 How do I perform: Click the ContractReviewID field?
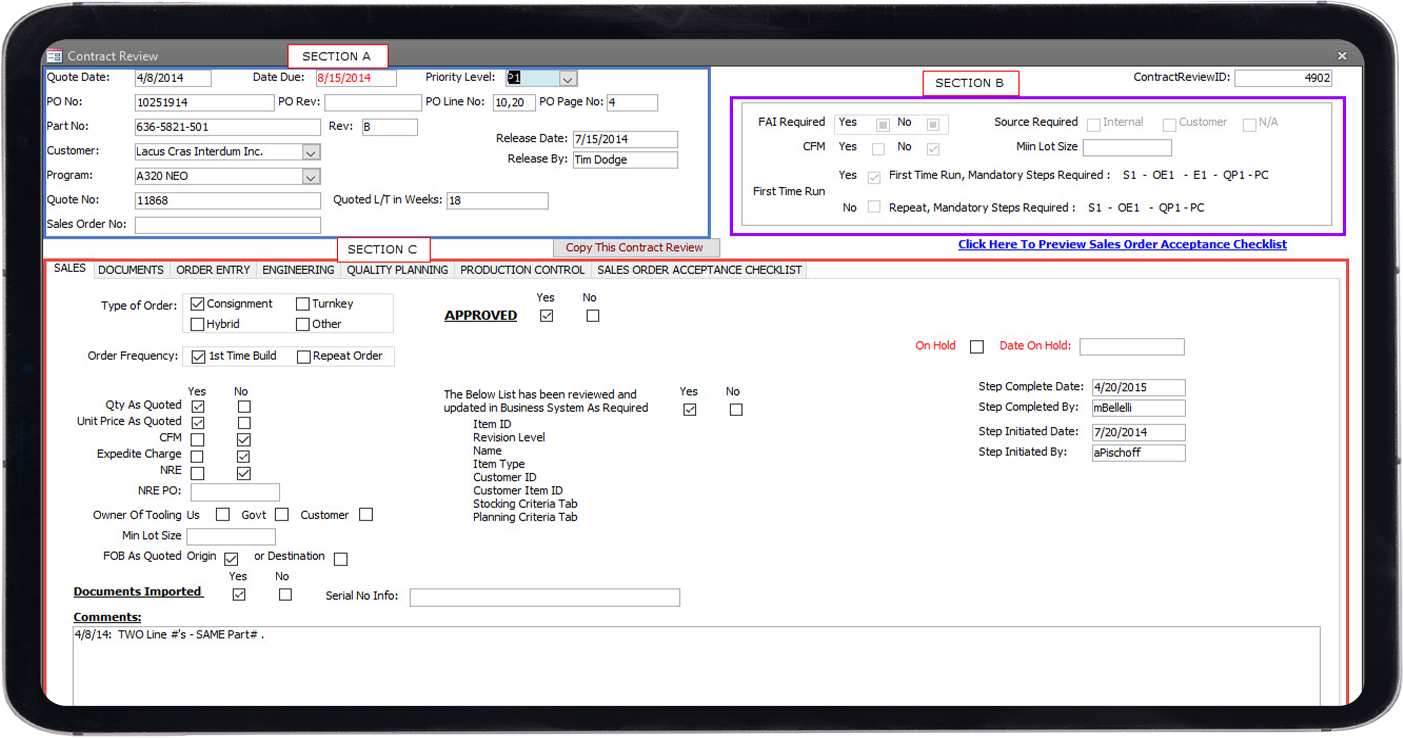point(1283,78)
